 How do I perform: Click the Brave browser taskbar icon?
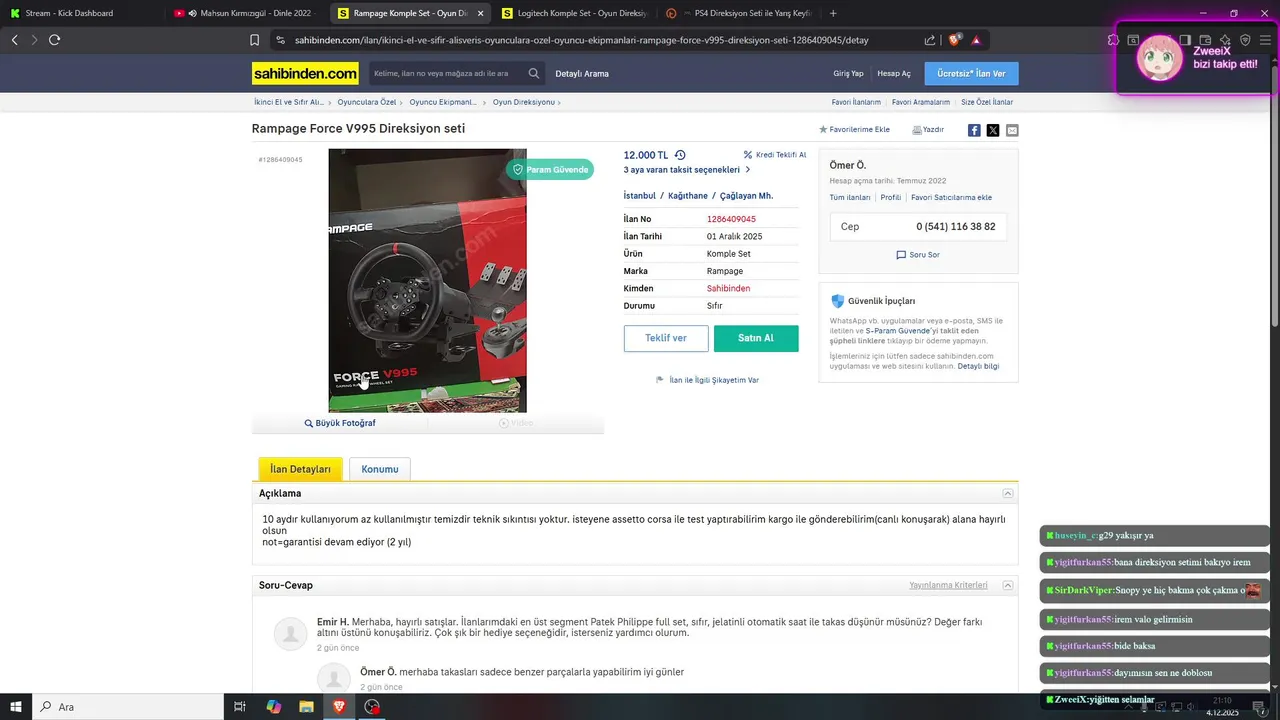(339, 707)
